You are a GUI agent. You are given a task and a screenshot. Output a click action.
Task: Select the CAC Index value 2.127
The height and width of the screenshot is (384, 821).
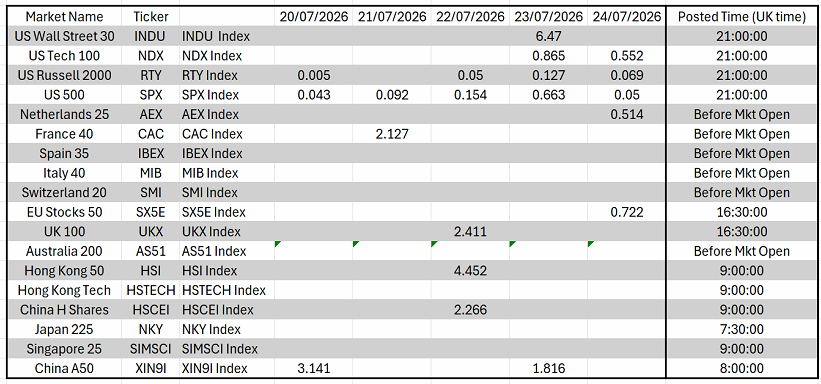[392, 134]
